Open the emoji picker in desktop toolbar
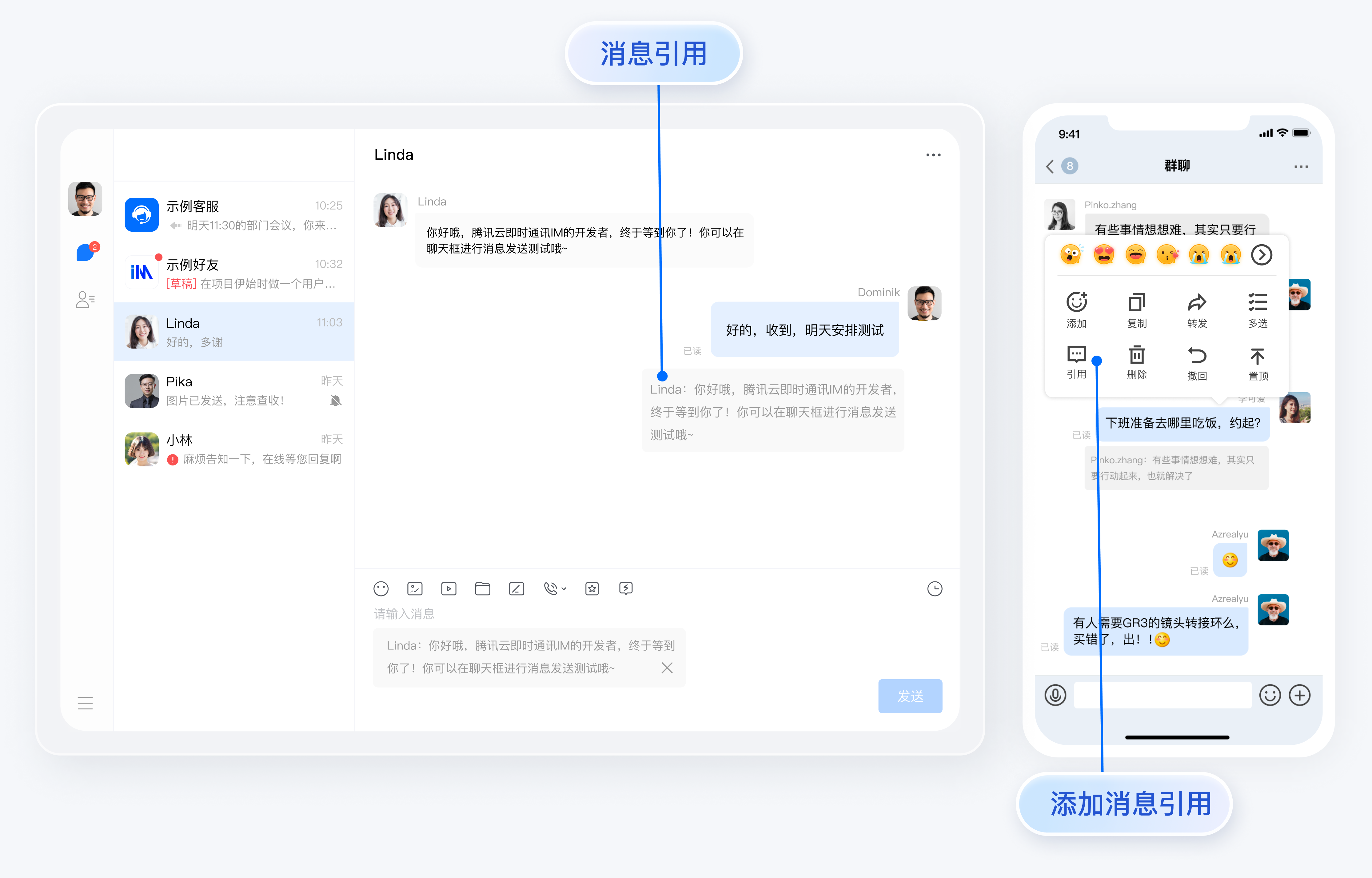1372x878 pixels. 381,589
